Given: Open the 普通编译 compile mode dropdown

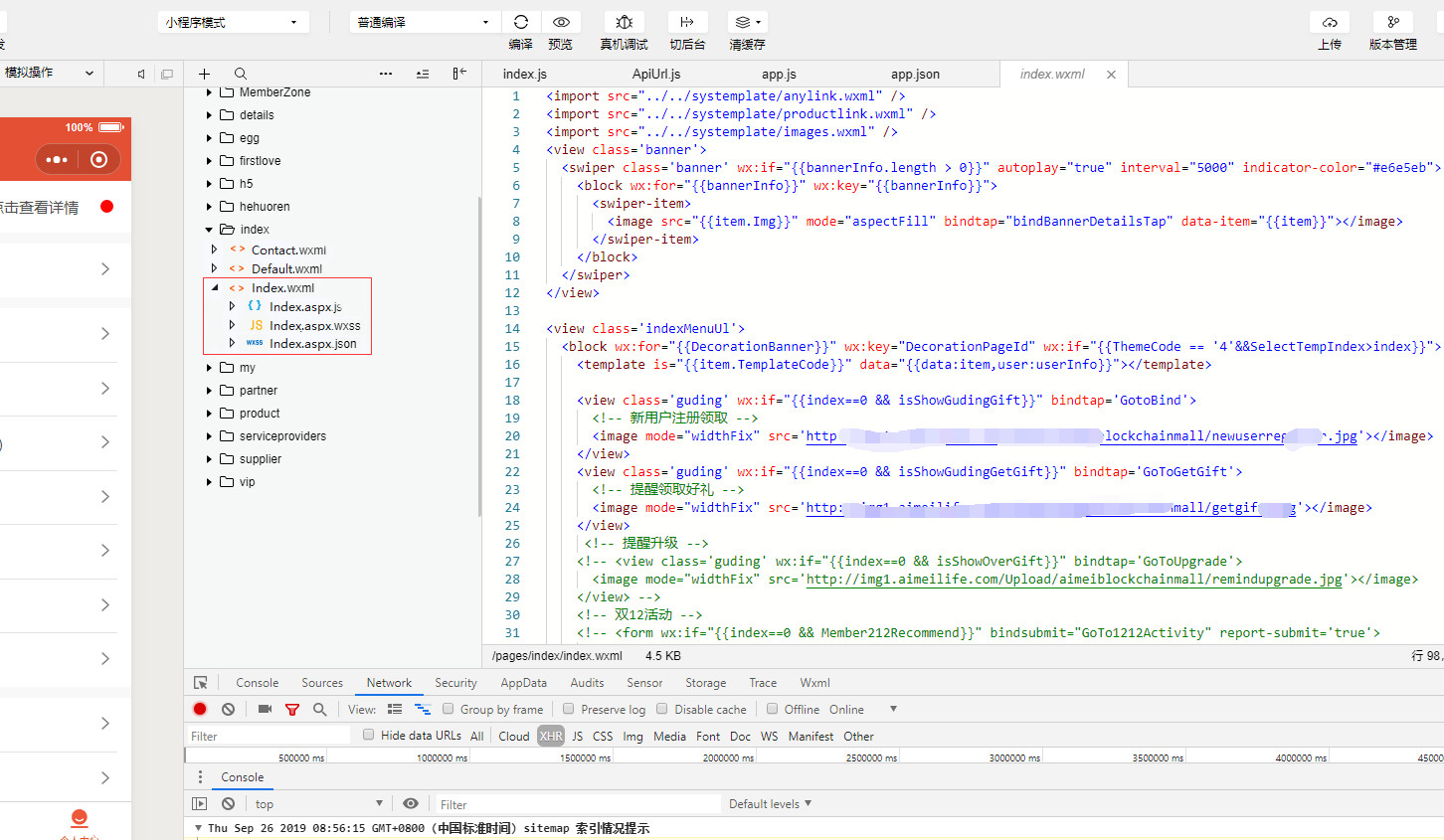Looking at the screenshot, I should [424, 22].
